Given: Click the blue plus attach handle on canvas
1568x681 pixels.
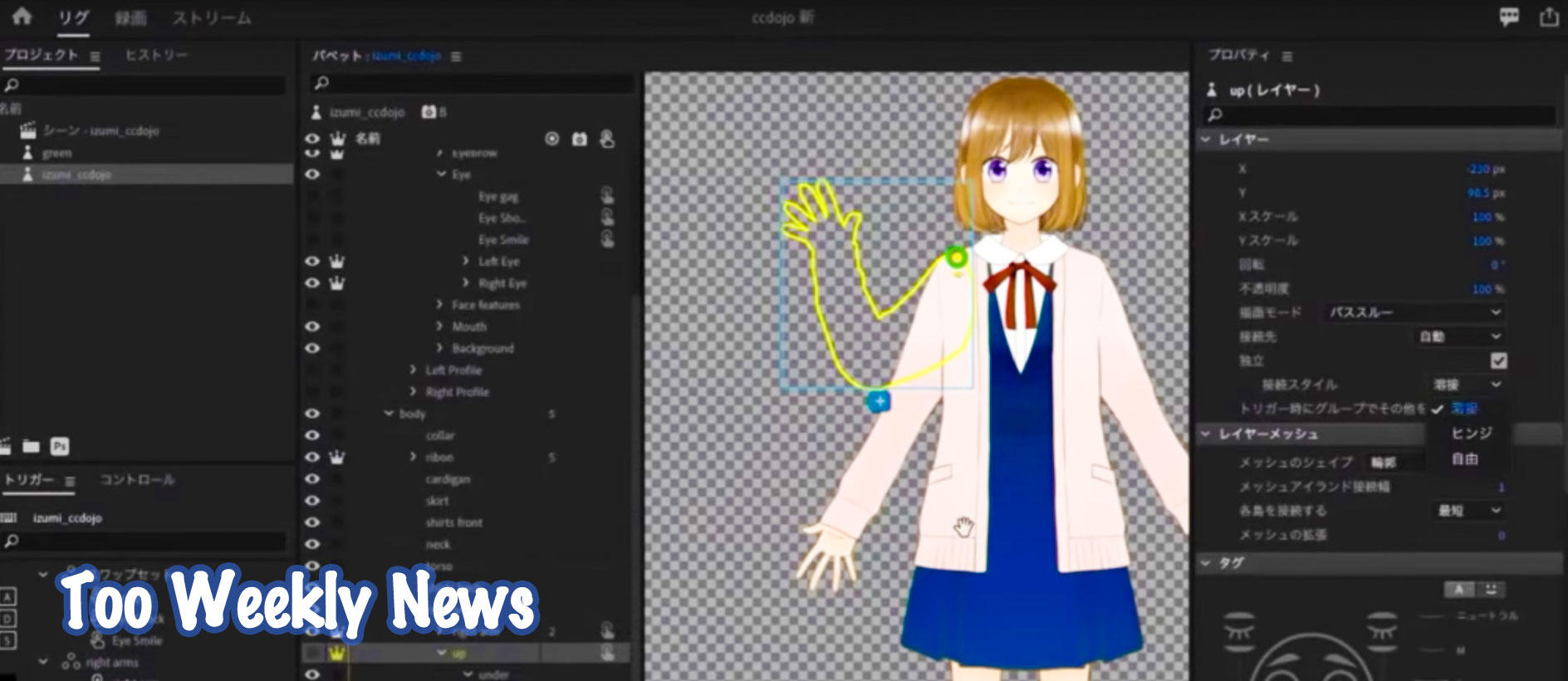Looking at the screenshot, I should click(879, 402).
